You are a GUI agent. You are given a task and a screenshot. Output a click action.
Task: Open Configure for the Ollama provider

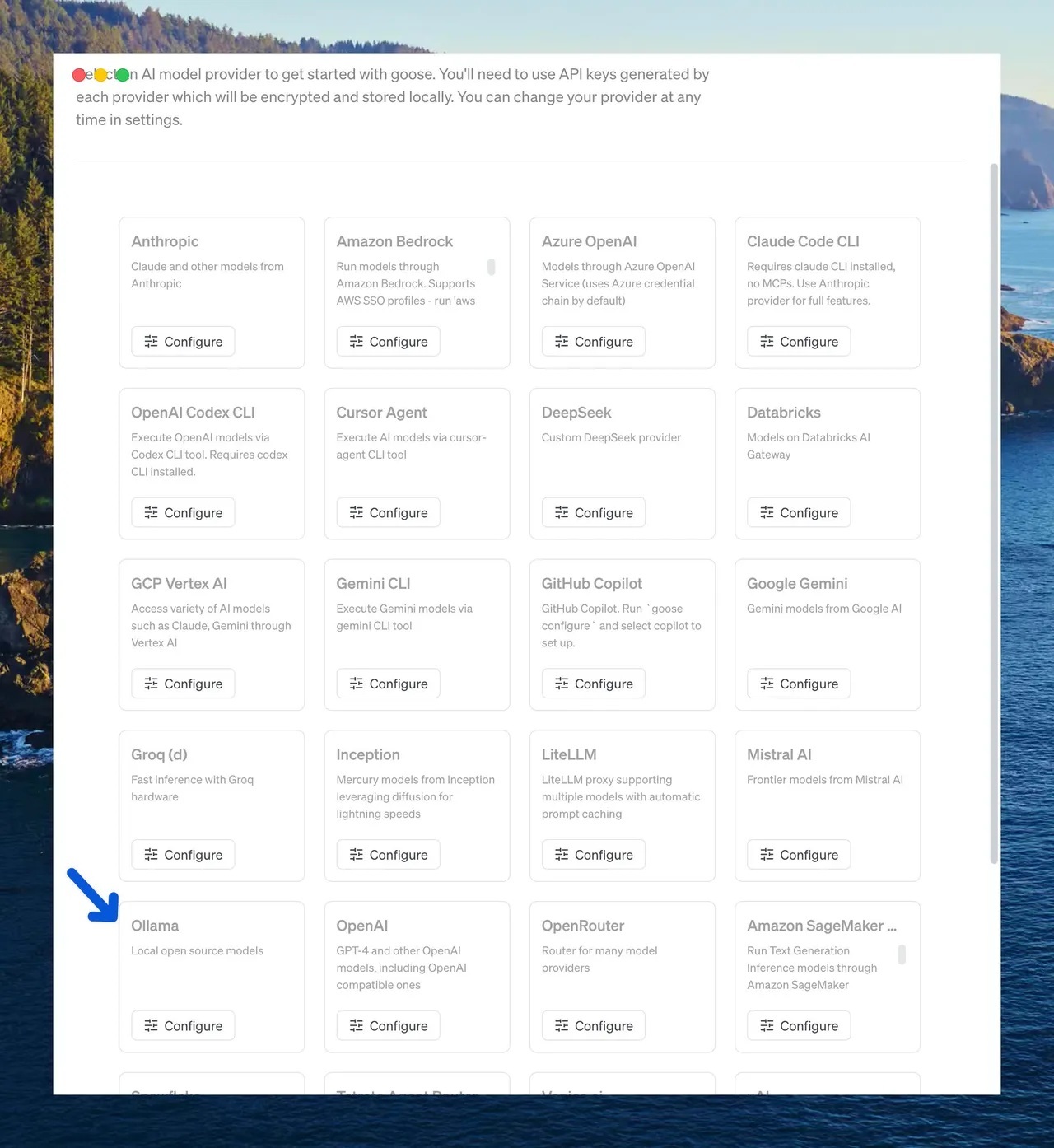[x=183, y=1025]
